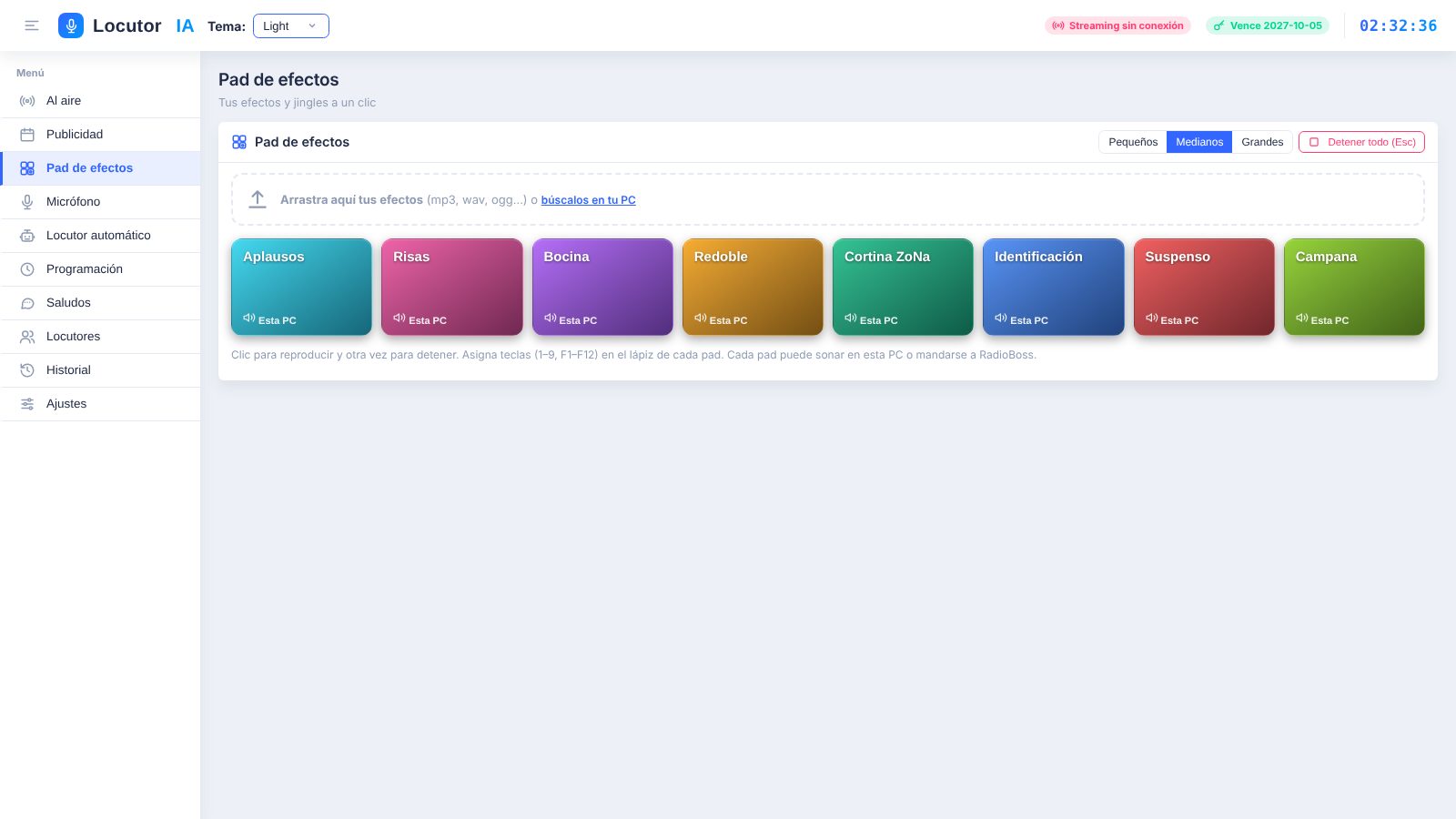The height and width of the screenshot is (819, 1456).
Task: Collapse the sidebar with the hamburger icon
Action: [32, 25]
